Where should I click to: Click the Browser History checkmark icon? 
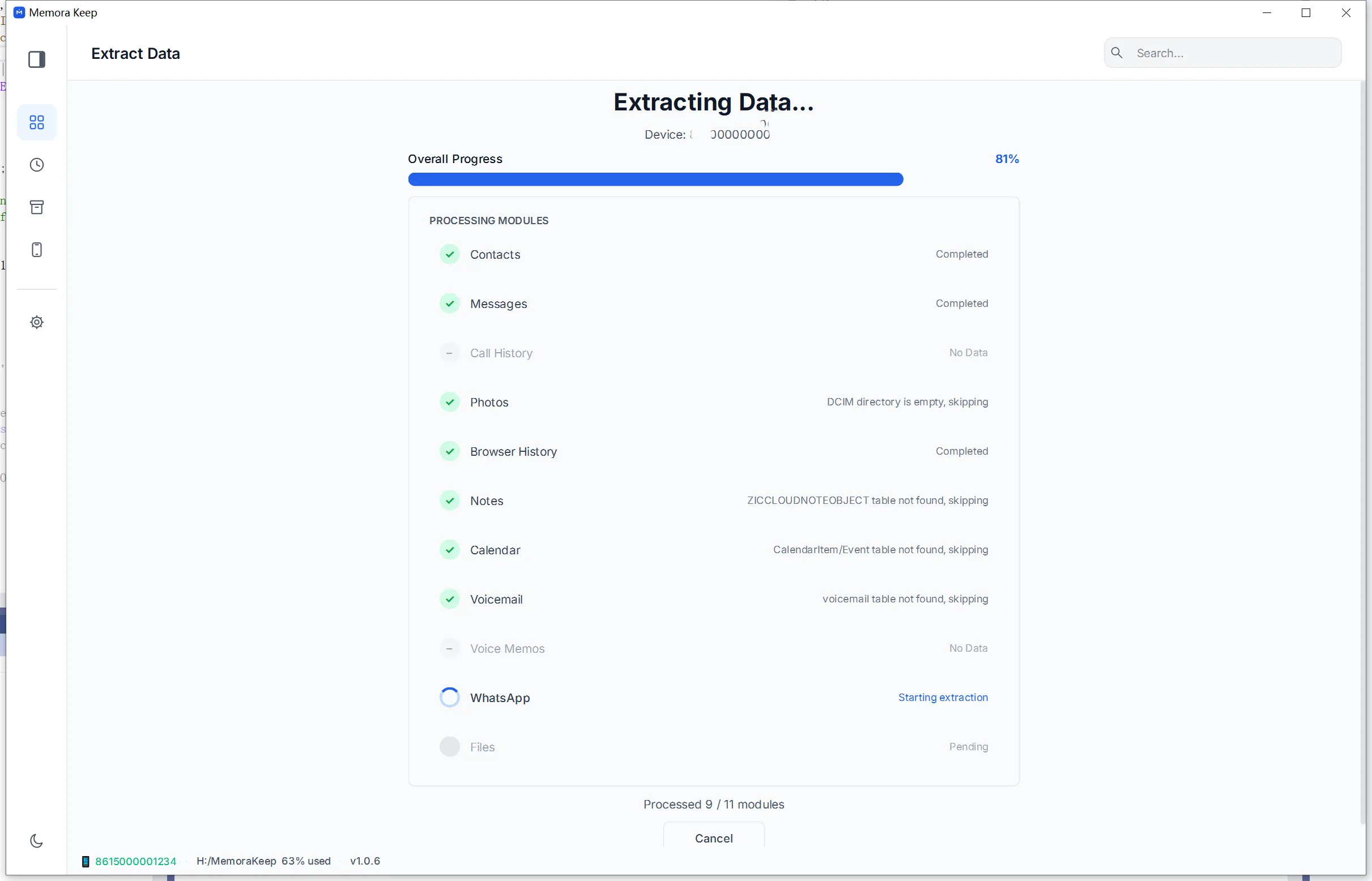(450, 451)
